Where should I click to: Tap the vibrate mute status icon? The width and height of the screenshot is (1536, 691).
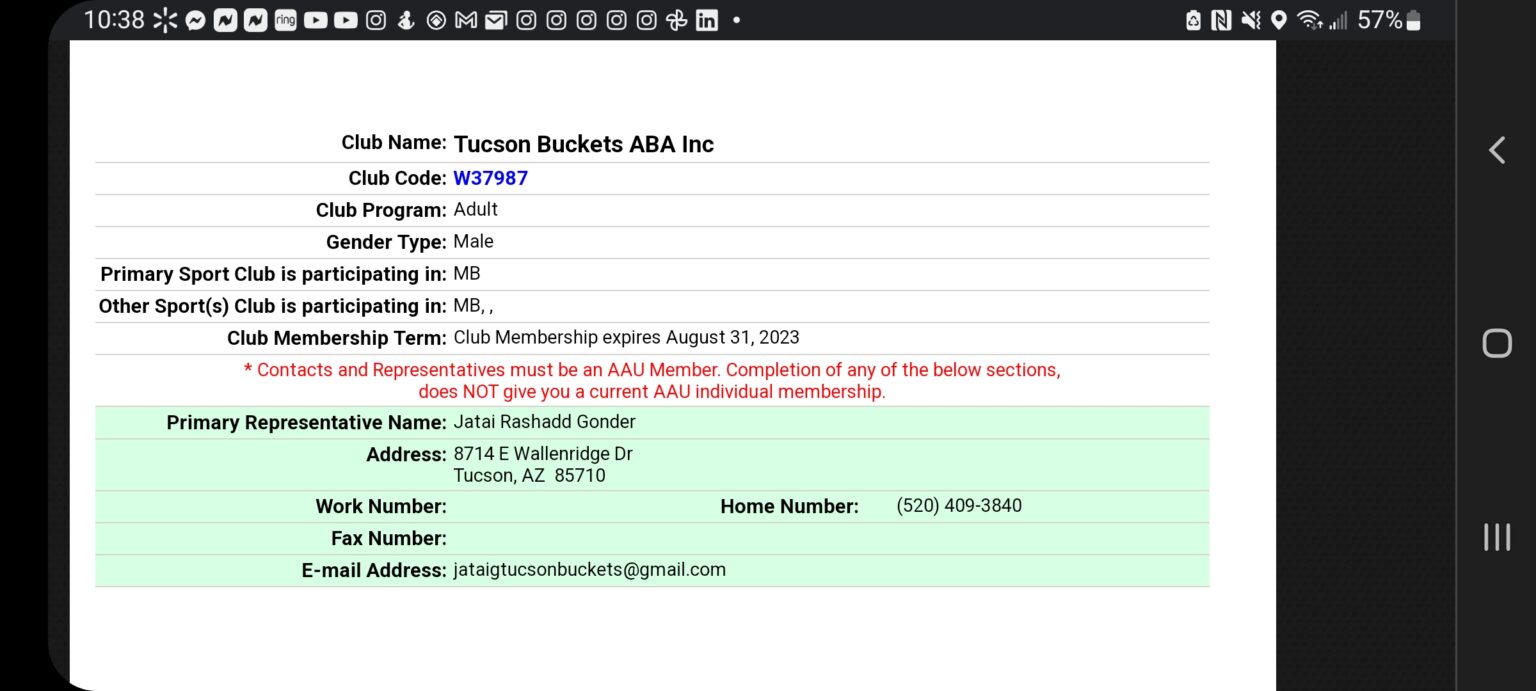tap(1250, 20)
